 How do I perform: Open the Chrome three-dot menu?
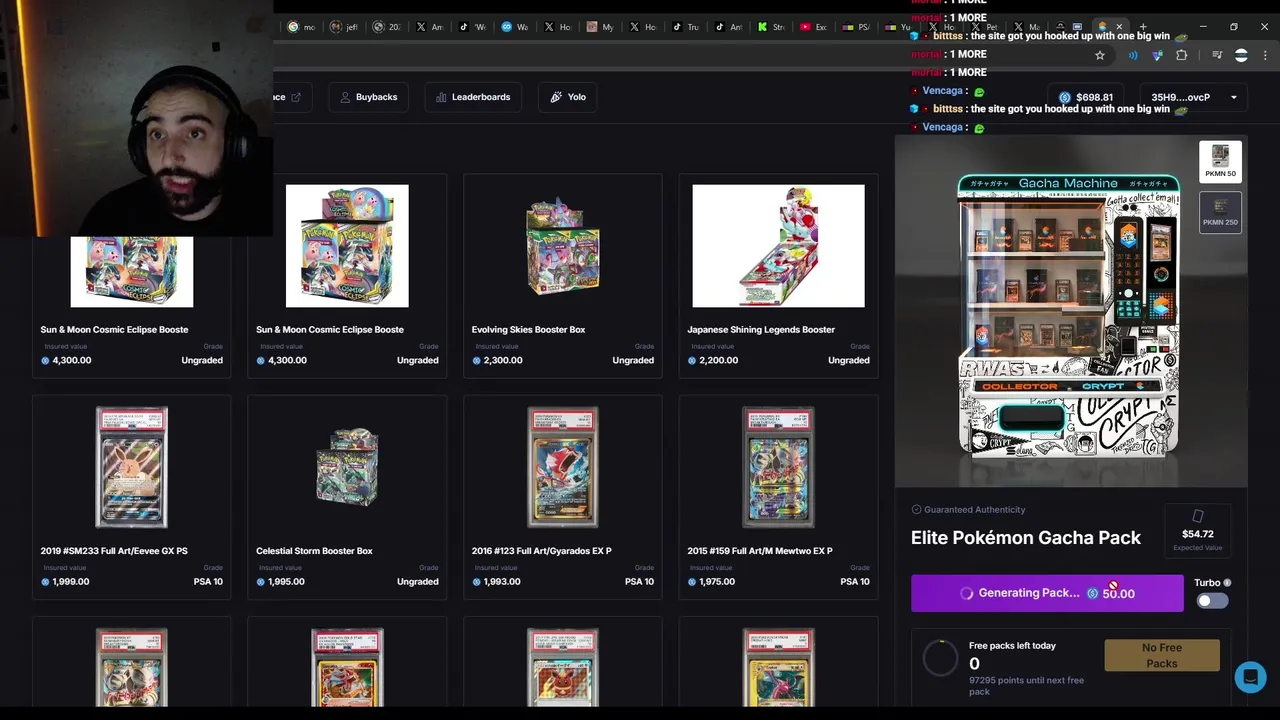pos(1265,56)
